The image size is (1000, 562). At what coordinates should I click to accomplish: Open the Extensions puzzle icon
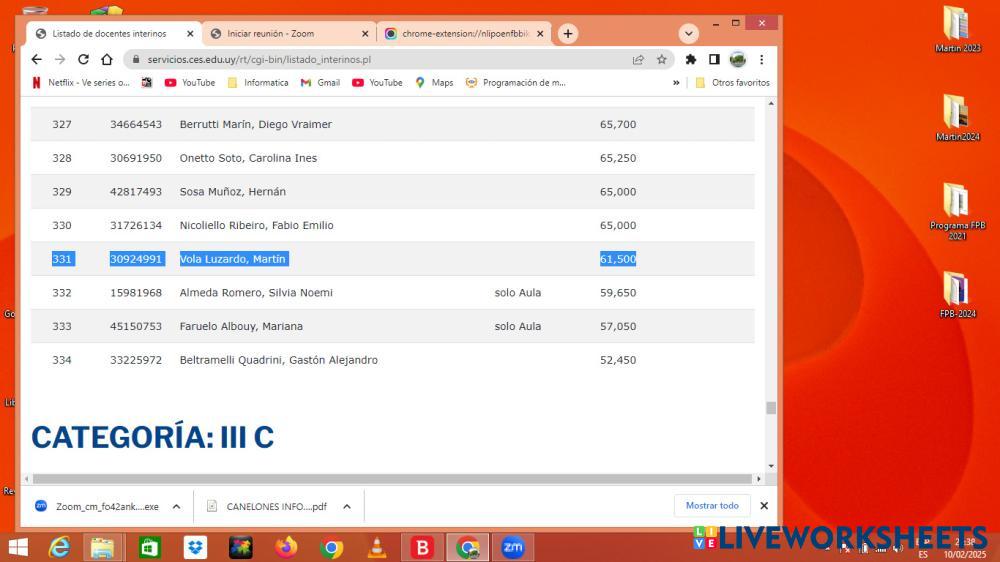[x=690, y=59]
